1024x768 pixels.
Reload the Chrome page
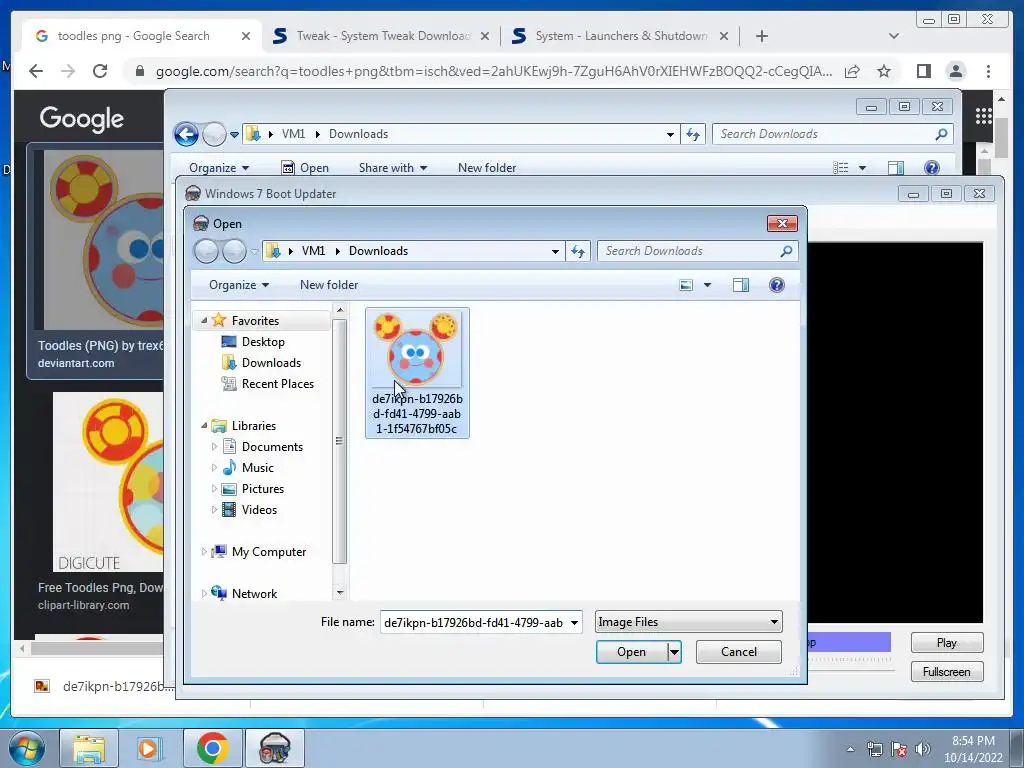pyautogui.click(x=100, y=71)
